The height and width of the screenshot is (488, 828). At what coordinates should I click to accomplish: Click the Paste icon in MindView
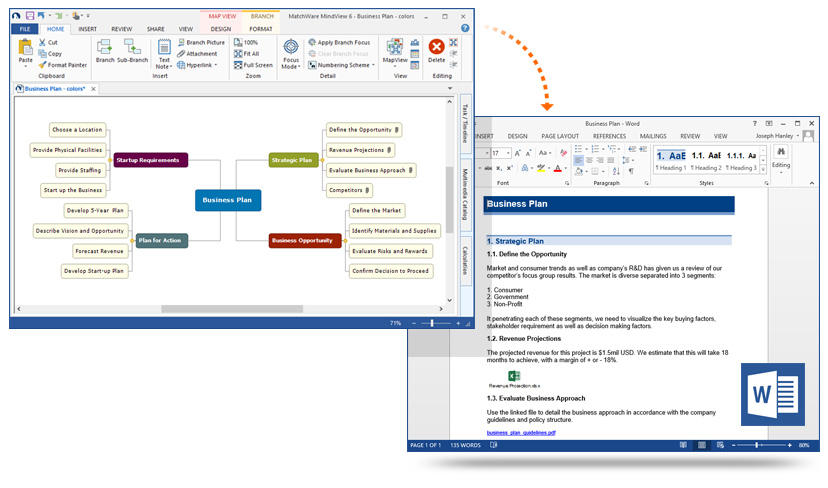[x=25, y=48]
